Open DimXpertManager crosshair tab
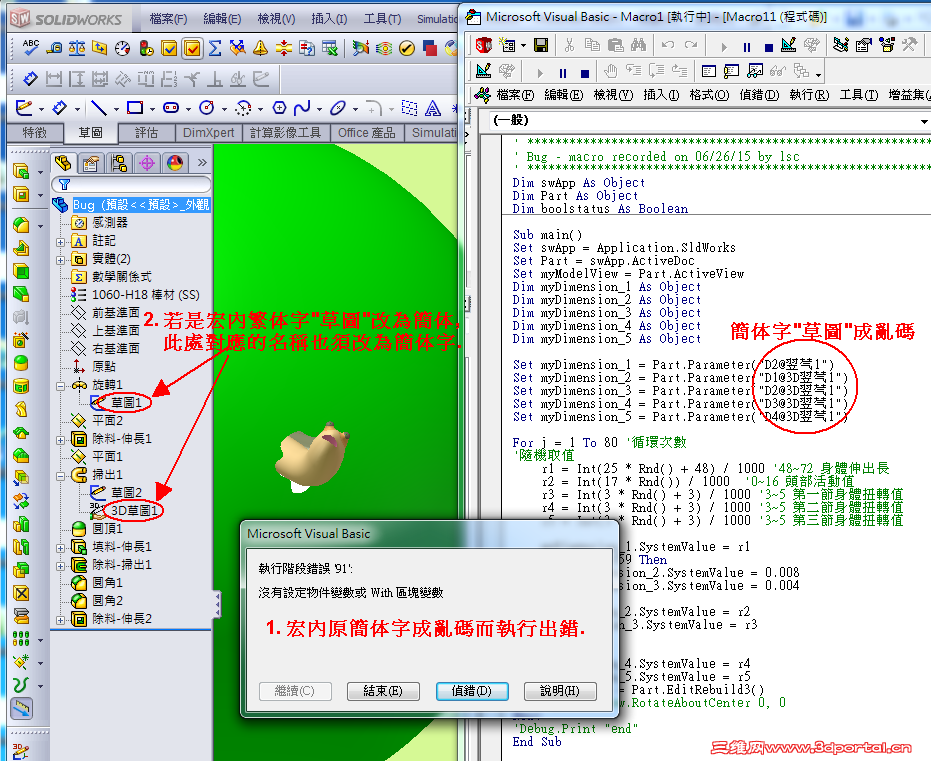 [x=147, y=163]
